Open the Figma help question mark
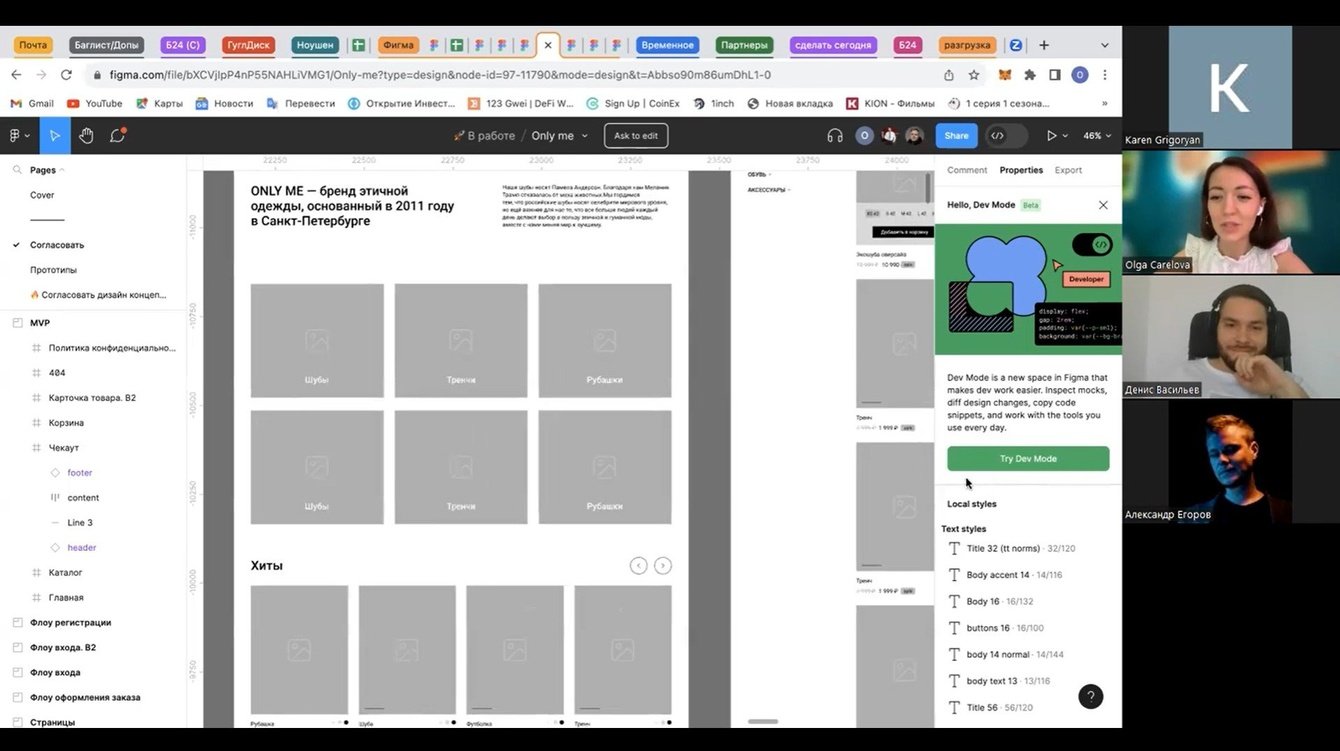This screenshot has height=751, width=1340. [x=1090, y=697]
